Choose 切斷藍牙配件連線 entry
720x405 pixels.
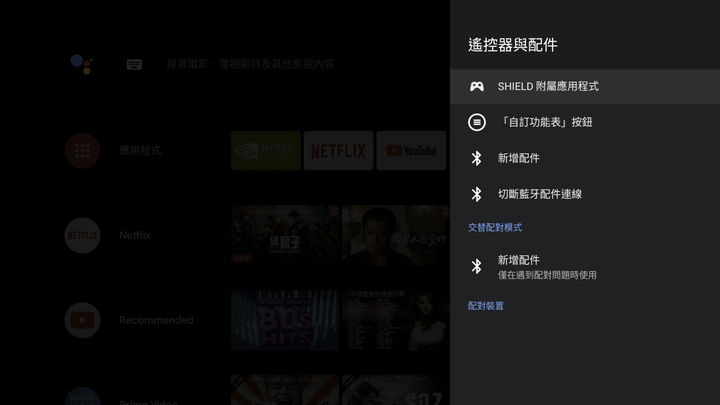[585, 194]
